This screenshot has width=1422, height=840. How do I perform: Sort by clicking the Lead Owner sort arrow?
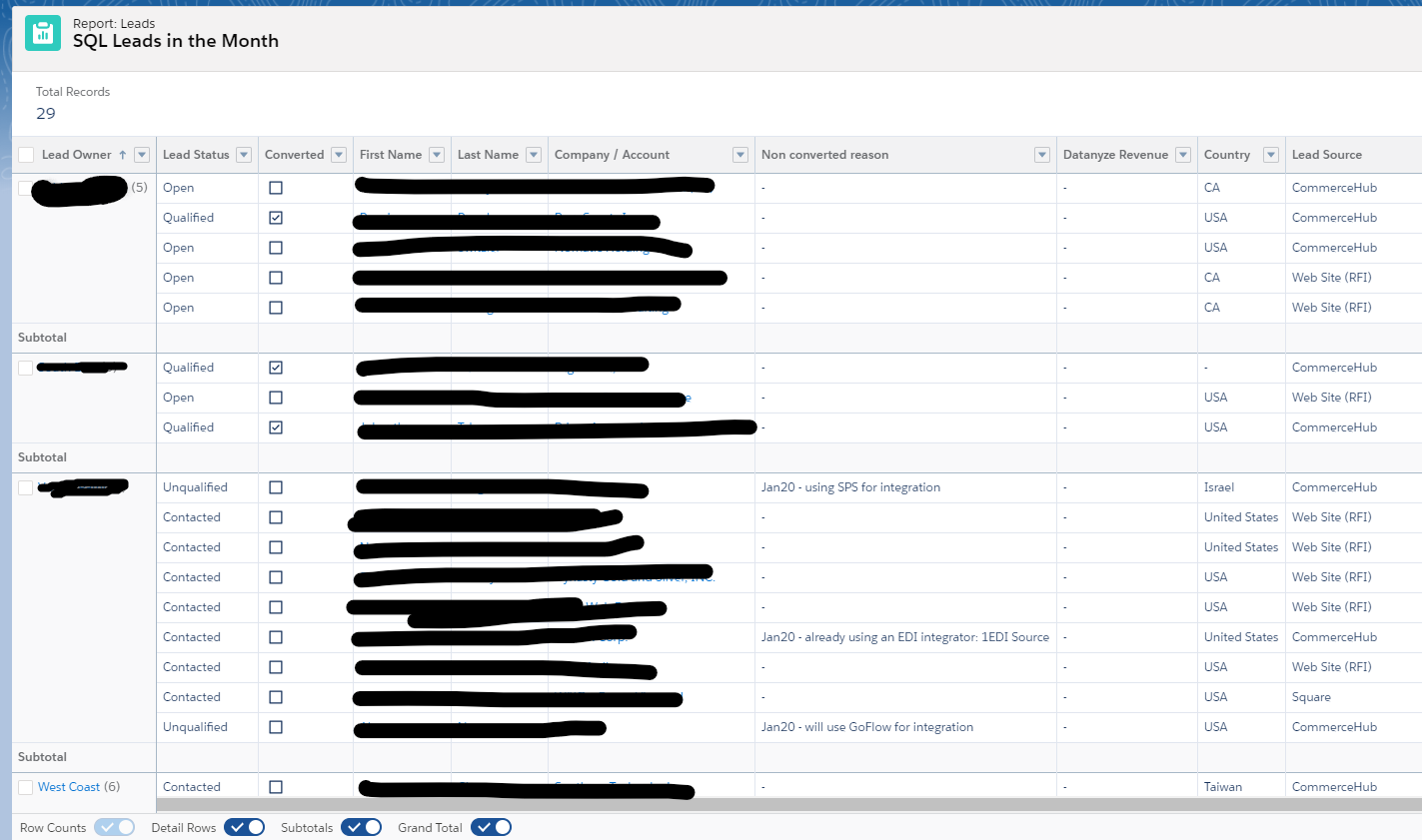point(122,154)
